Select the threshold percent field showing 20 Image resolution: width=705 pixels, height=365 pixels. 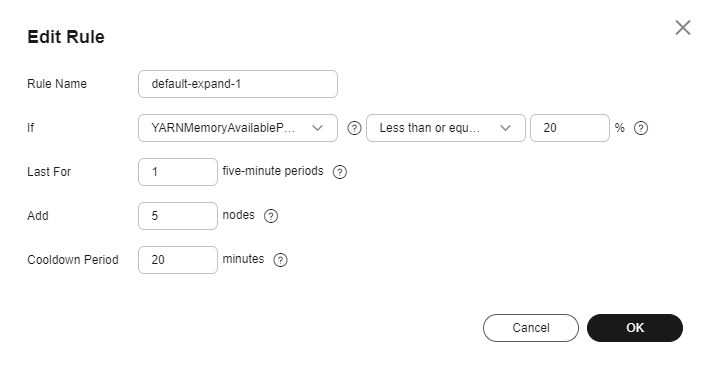click(x=570, y=128)
